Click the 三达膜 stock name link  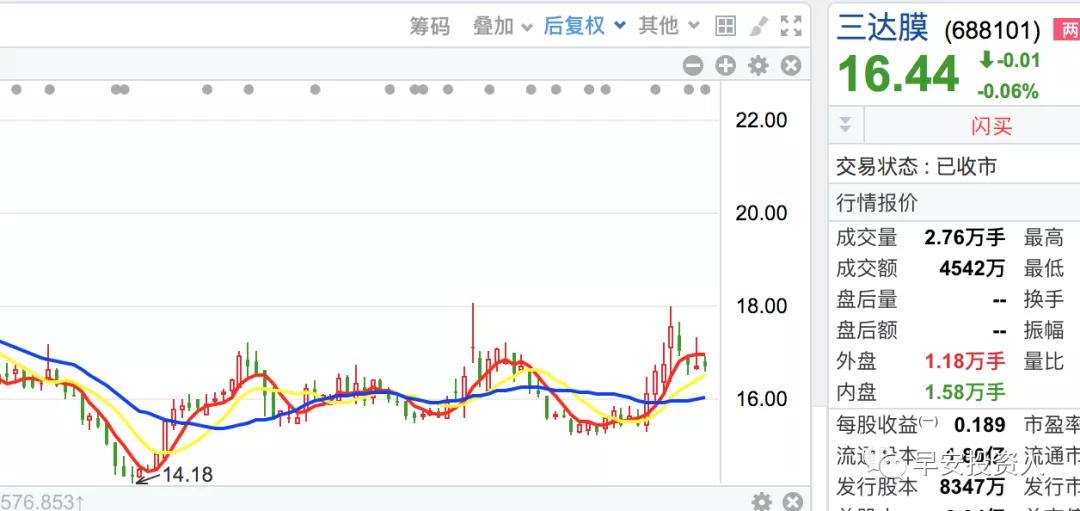[883, 27]
